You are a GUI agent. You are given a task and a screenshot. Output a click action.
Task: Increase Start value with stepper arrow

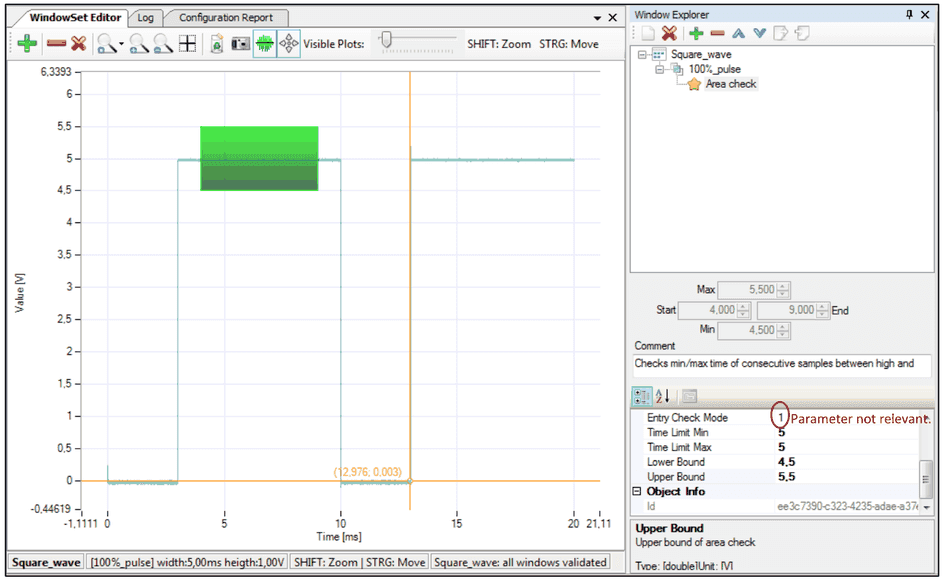(x=743, y=307)
